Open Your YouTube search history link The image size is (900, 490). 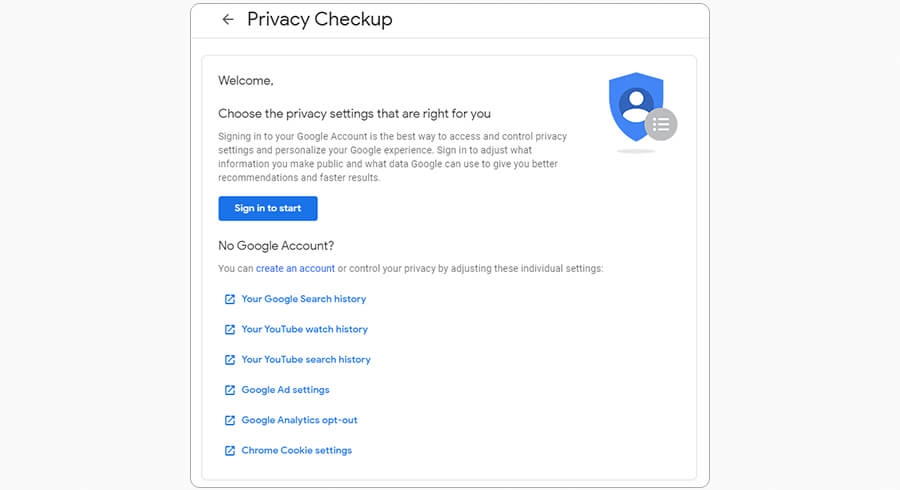tap(306, 359)
